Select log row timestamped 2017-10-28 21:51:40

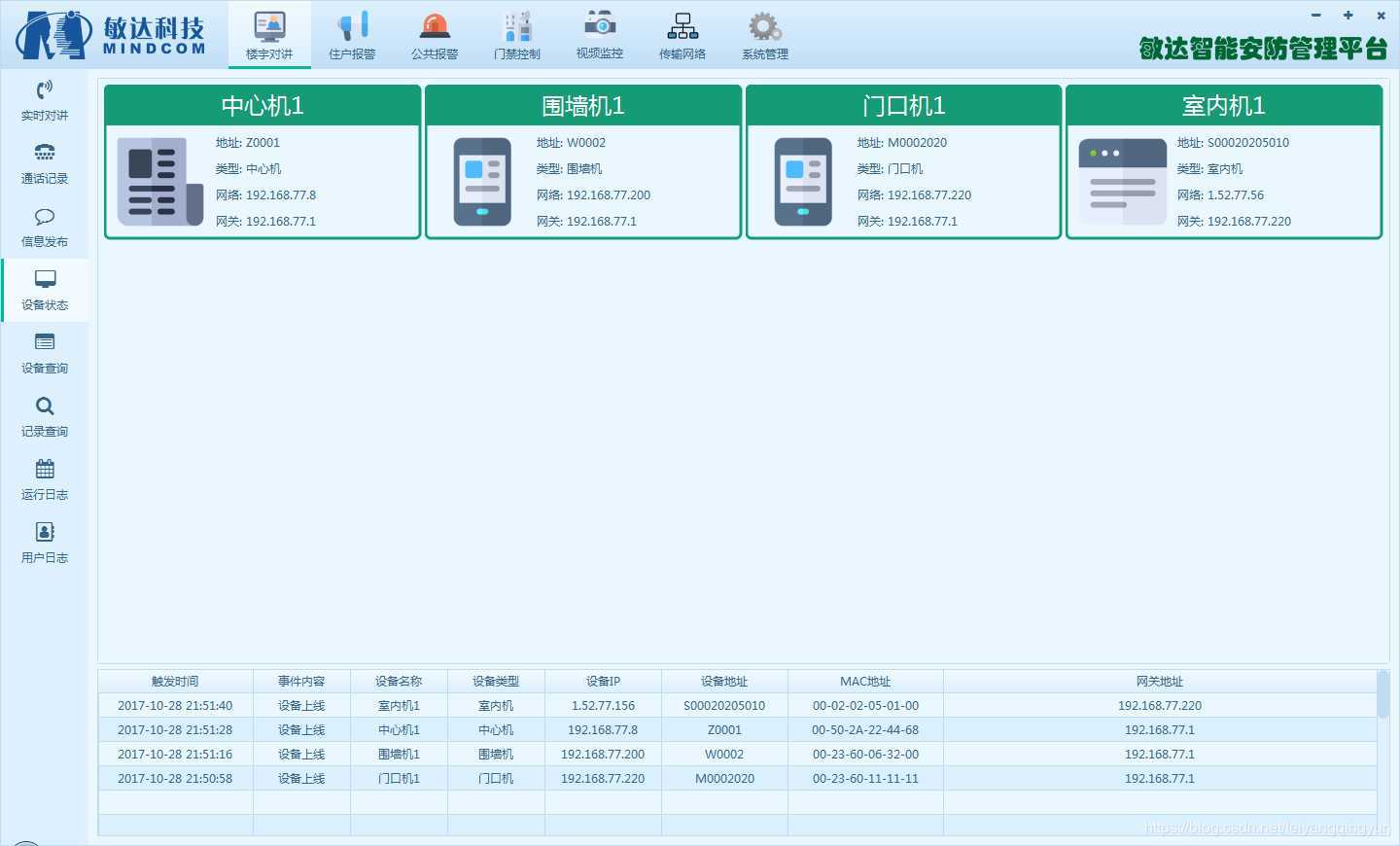pyautogui.click(x=737, y=705)
